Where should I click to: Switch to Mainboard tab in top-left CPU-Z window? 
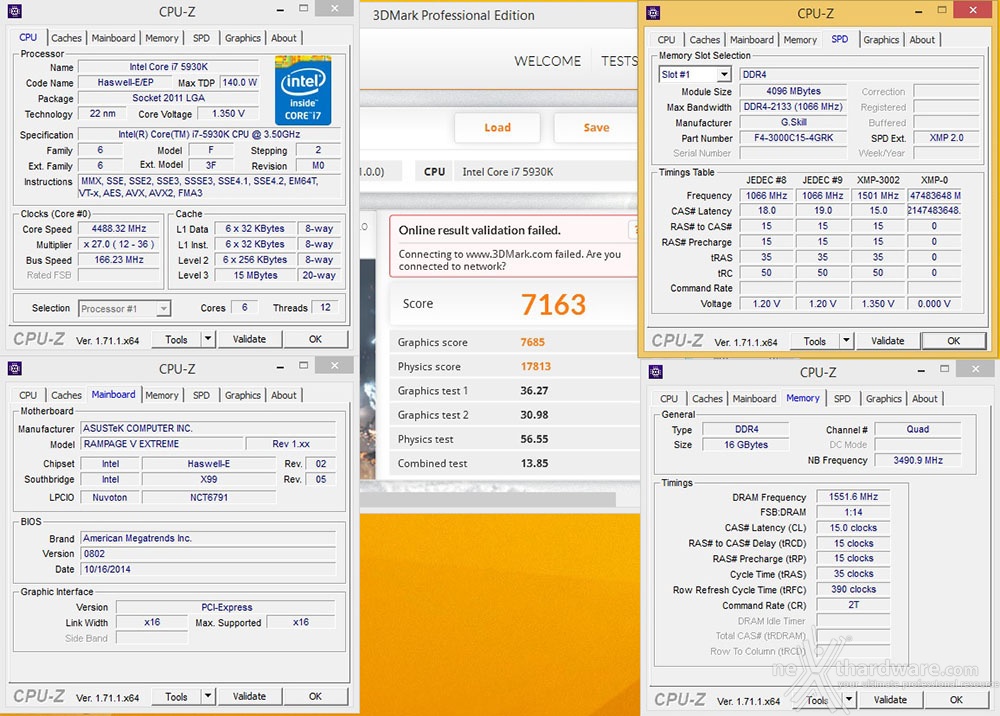114,38
